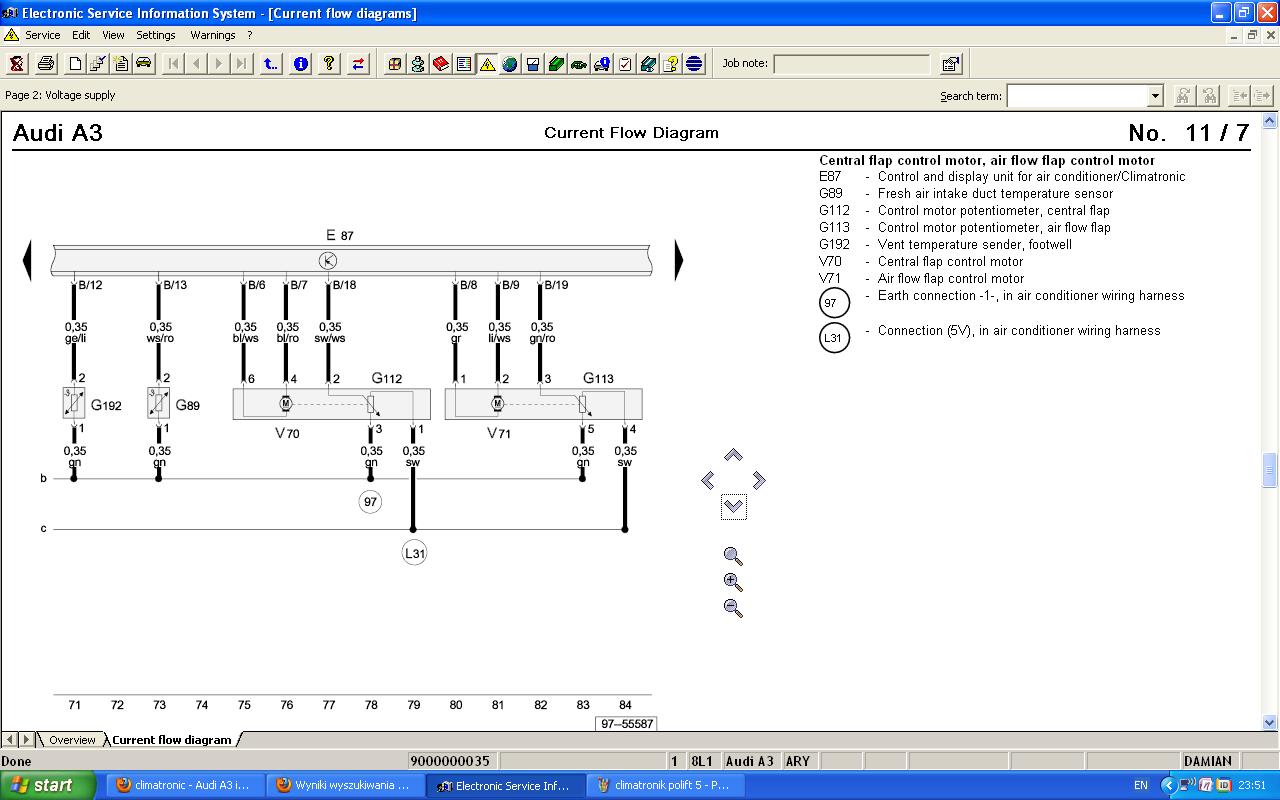The height and width of the screenshot is (800, 1280).
Task: Click the scrollbar down arrow
Action: pos(1270,722)
